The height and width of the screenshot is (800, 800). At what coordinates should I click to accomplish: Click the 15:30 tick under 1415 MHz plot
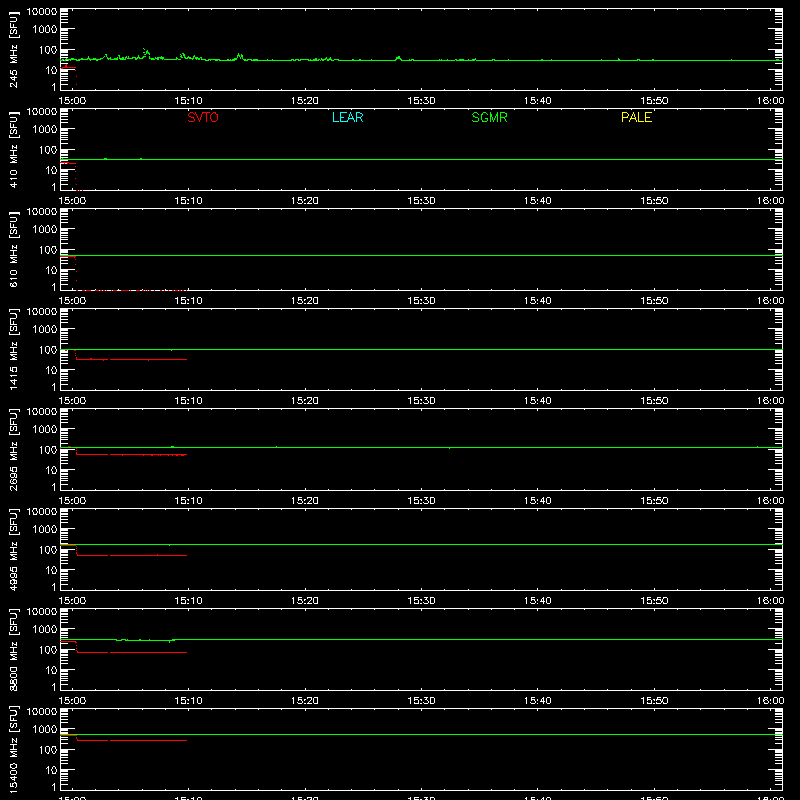click(x=421, y=401)
